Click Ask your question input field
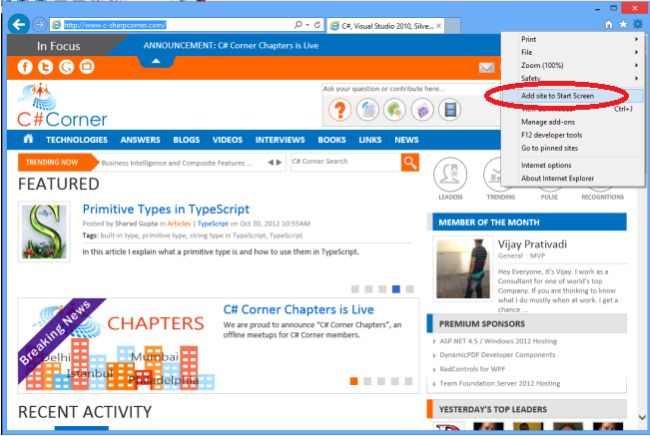650x436 pixels. click(x=410, y=89)
